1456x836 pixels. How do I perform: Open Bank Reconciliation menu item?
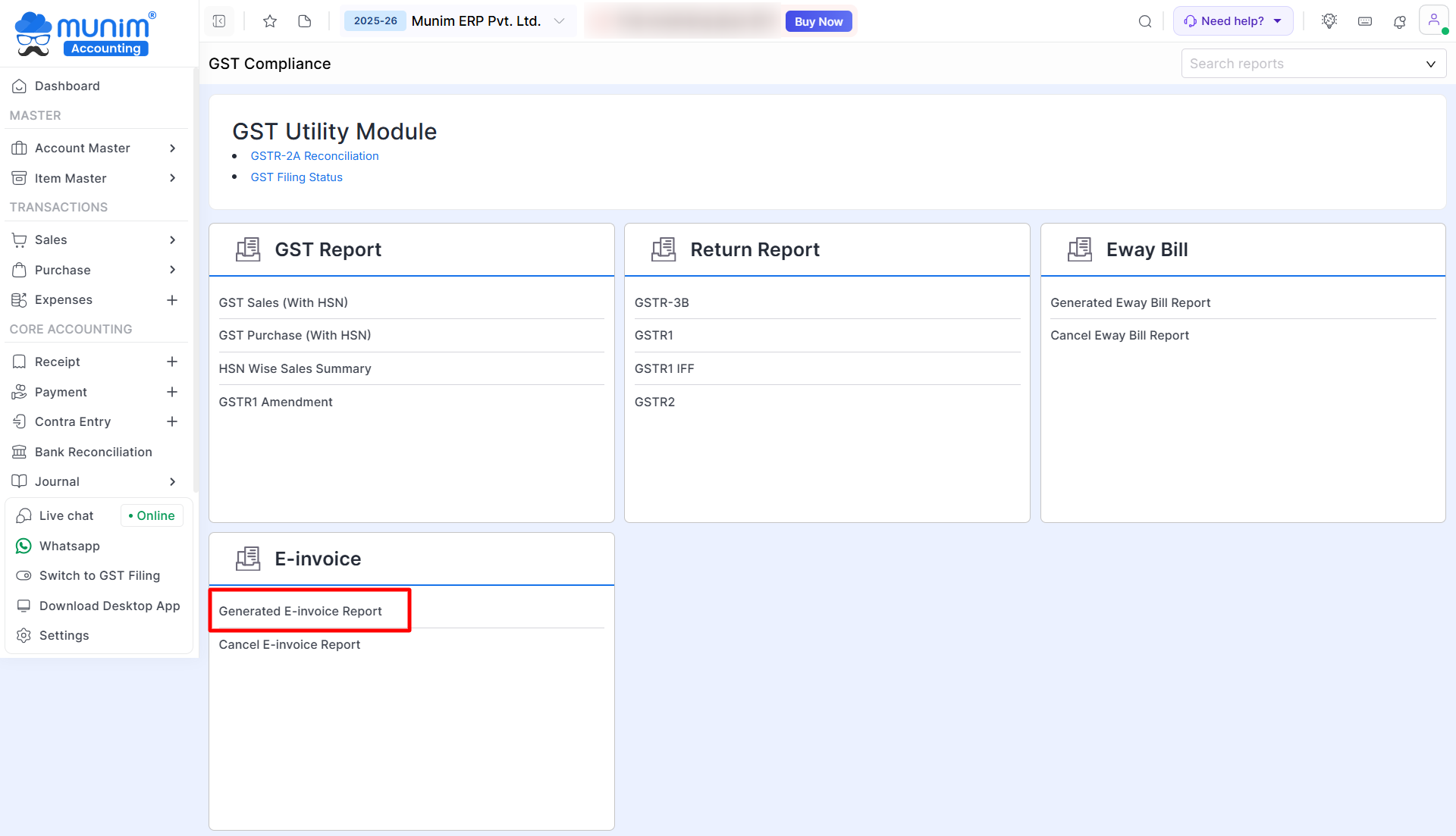point(93,452)
